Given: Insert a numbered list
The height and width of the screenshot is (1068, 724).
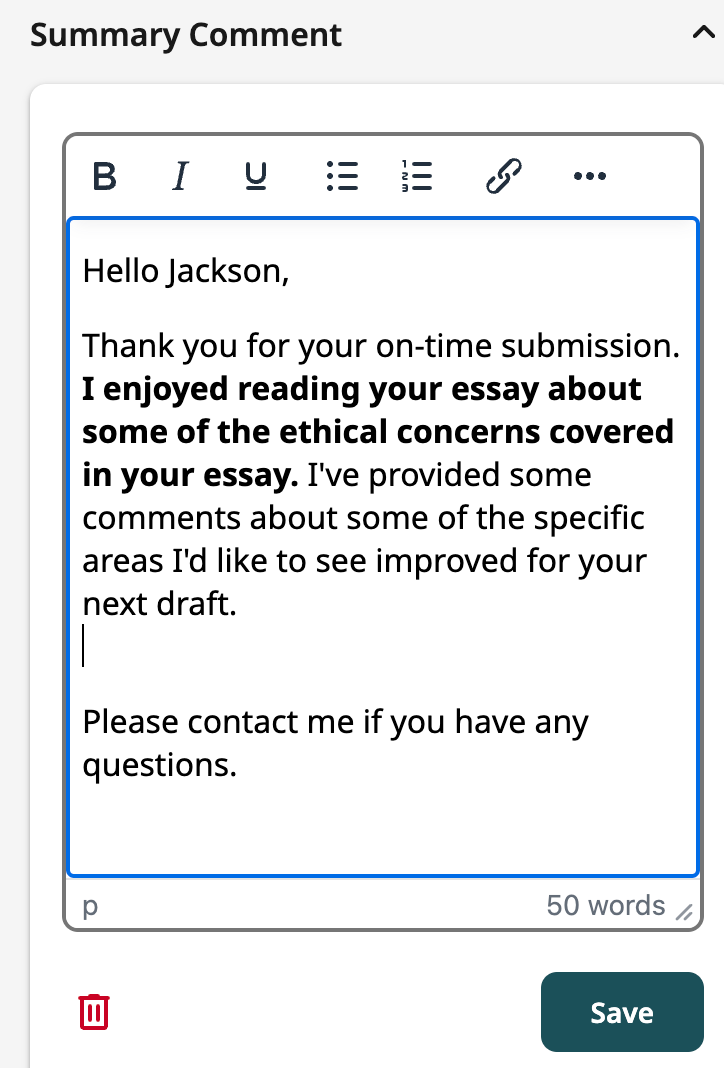Looking at the screenshot, I should click(x=417, y=176).
